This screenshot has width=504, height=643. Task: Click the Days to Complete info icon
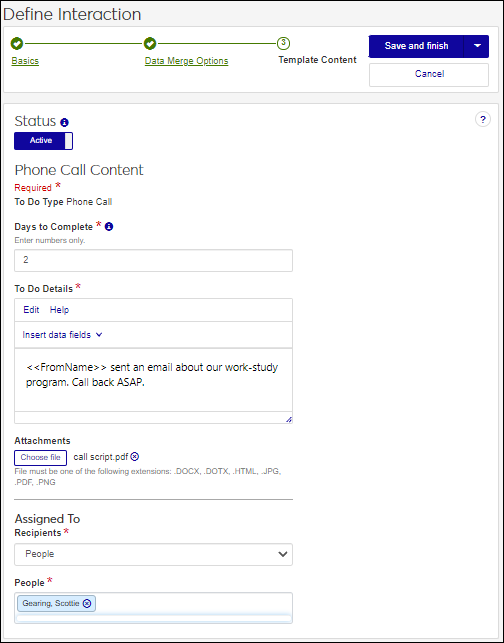pos(109,226)
